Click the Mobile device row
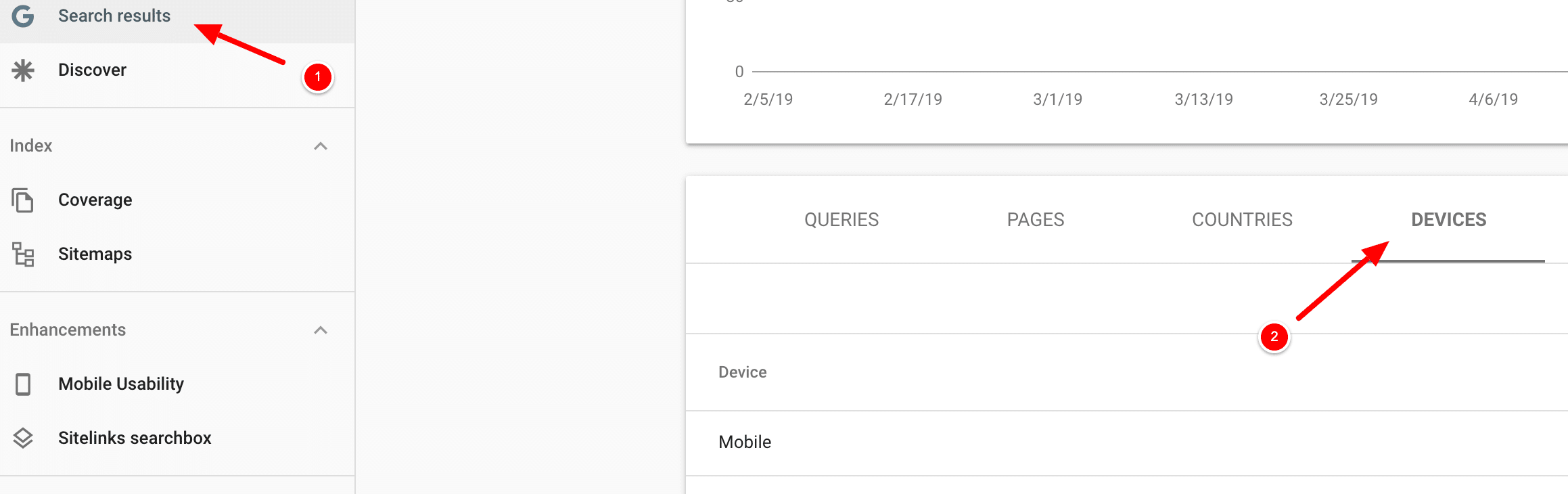 click(x=744, y=442)
